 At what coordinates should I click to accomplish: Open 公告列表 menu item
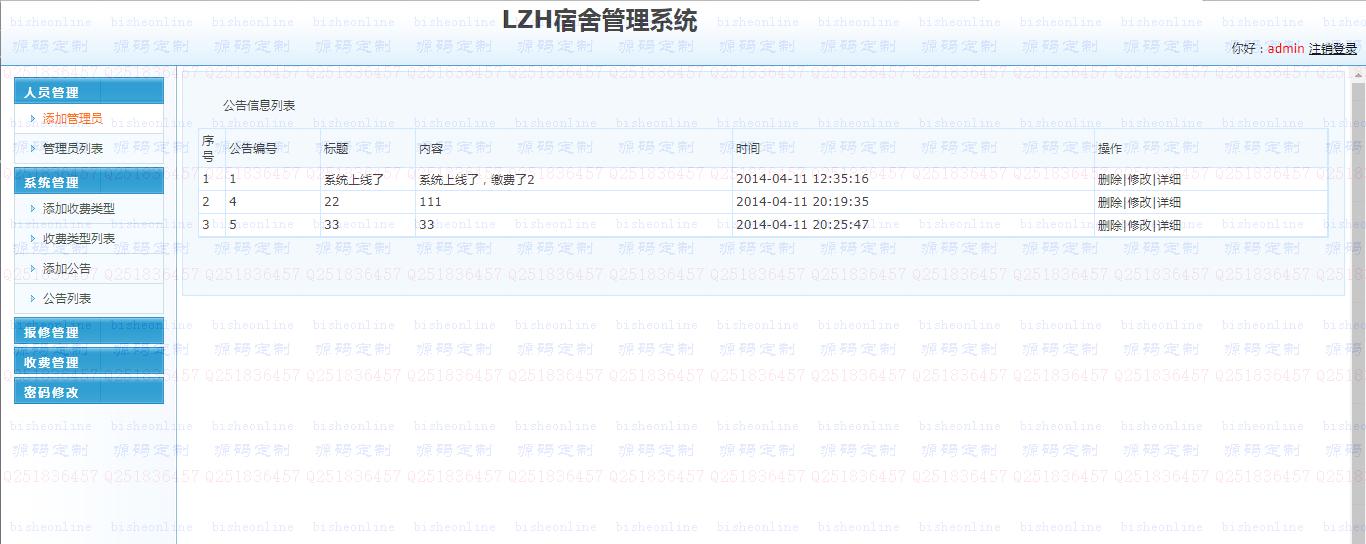pos(67,299)
